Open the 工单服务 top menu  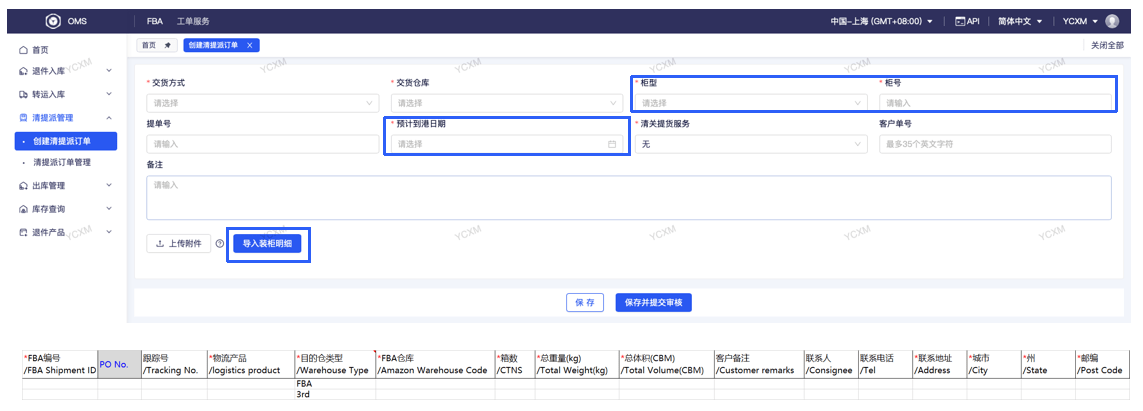193,22
